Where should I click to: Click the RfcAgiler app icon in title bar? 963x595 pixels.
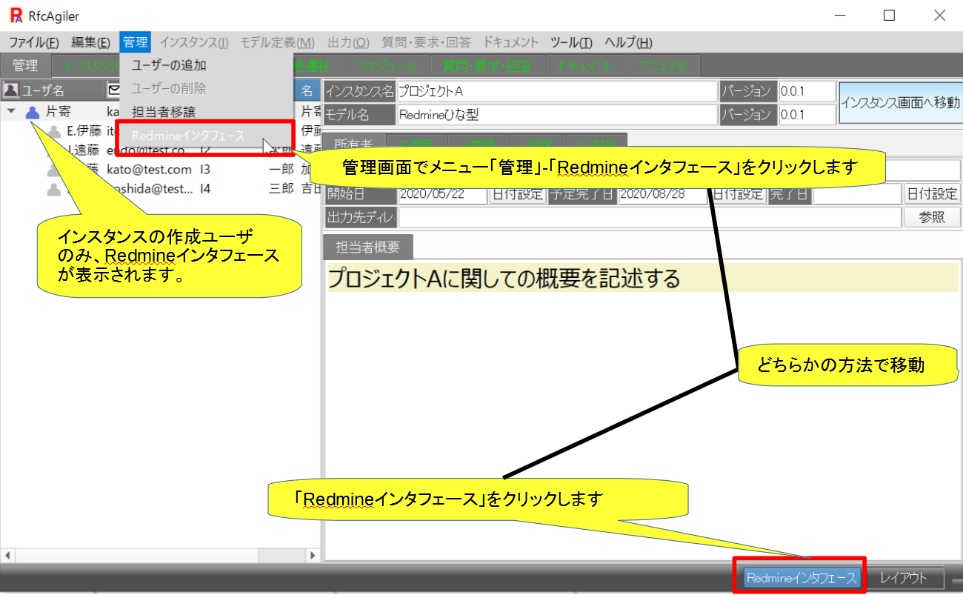click(x=16, y=15)
